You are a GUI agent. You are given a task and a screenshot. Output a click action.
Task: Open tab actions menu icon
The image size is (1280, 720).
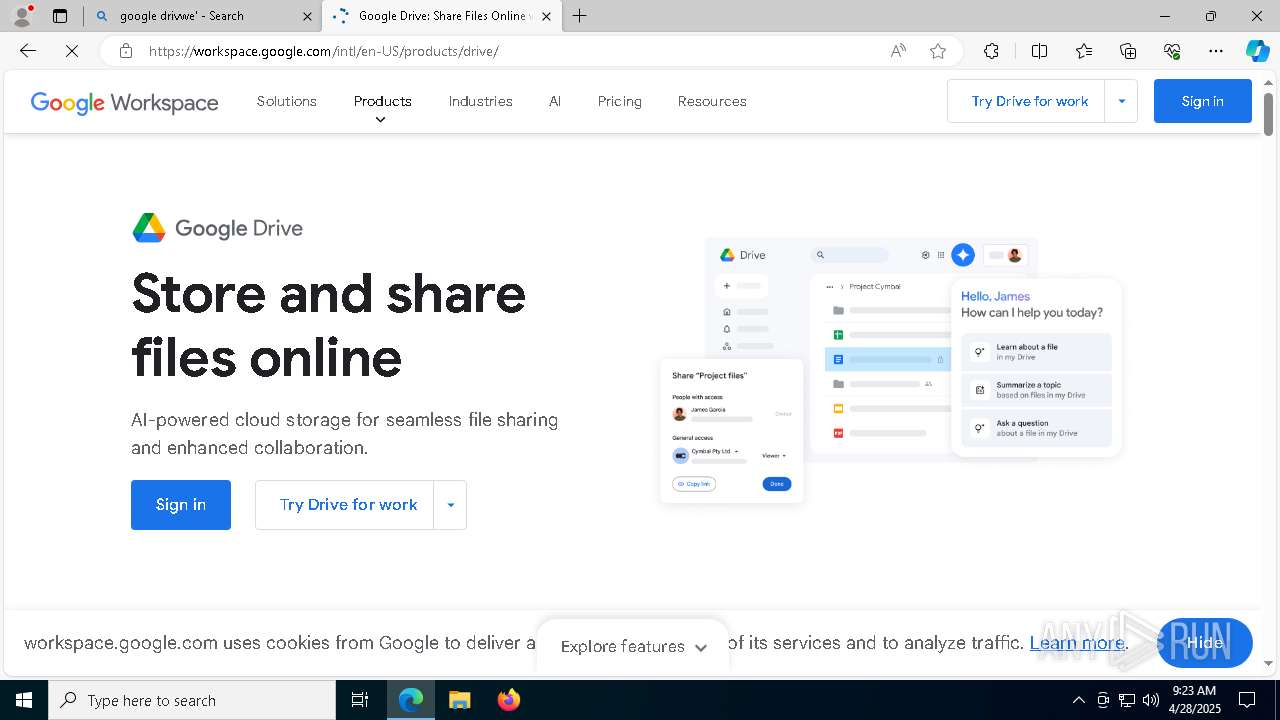point(60,16)
